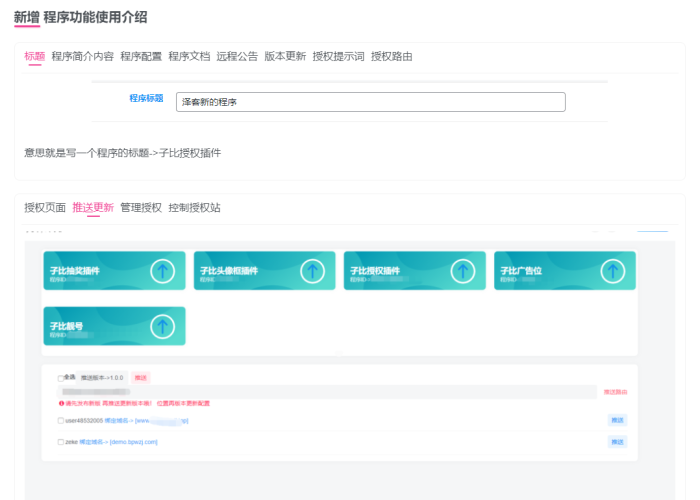Screen dimensions: 700x500
Task: Click the upload arrow on 子比广告位 card
Action: point(612,271)
